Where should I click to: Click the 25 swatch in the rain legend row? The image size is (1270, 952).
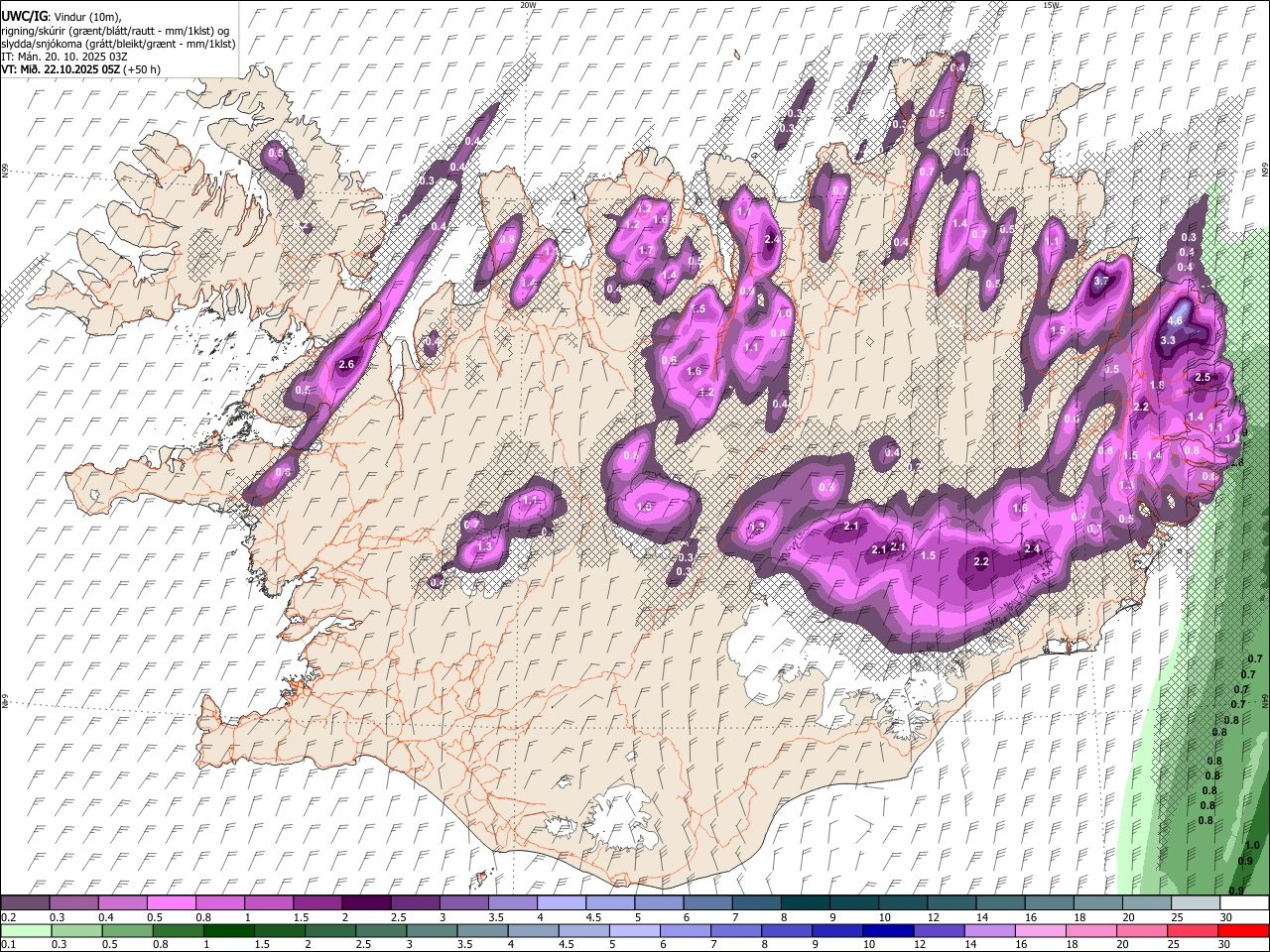[x=1195, y=931]
